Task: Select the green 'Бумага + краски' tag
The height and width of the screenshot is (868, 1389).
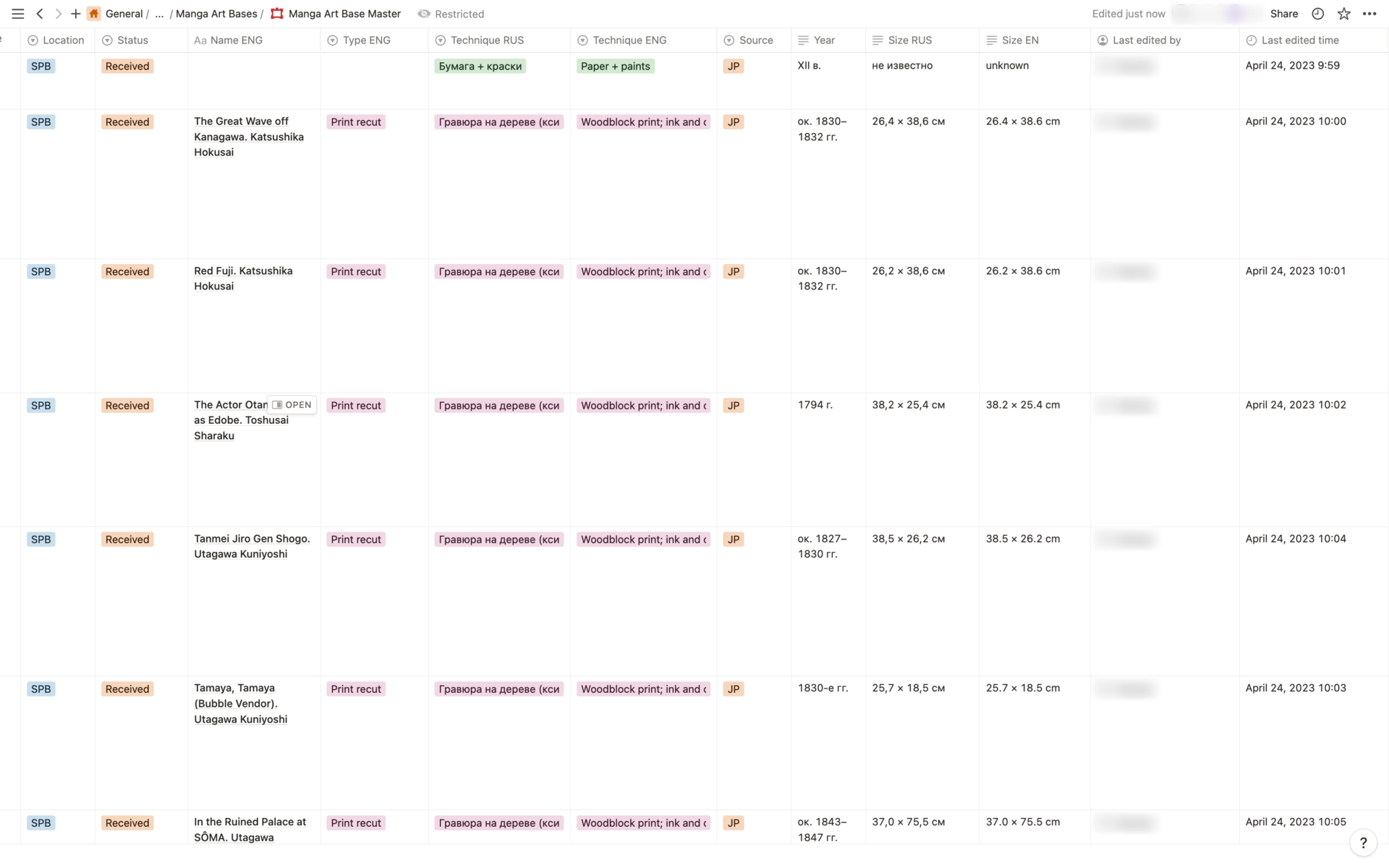Action: click(480, 67)
